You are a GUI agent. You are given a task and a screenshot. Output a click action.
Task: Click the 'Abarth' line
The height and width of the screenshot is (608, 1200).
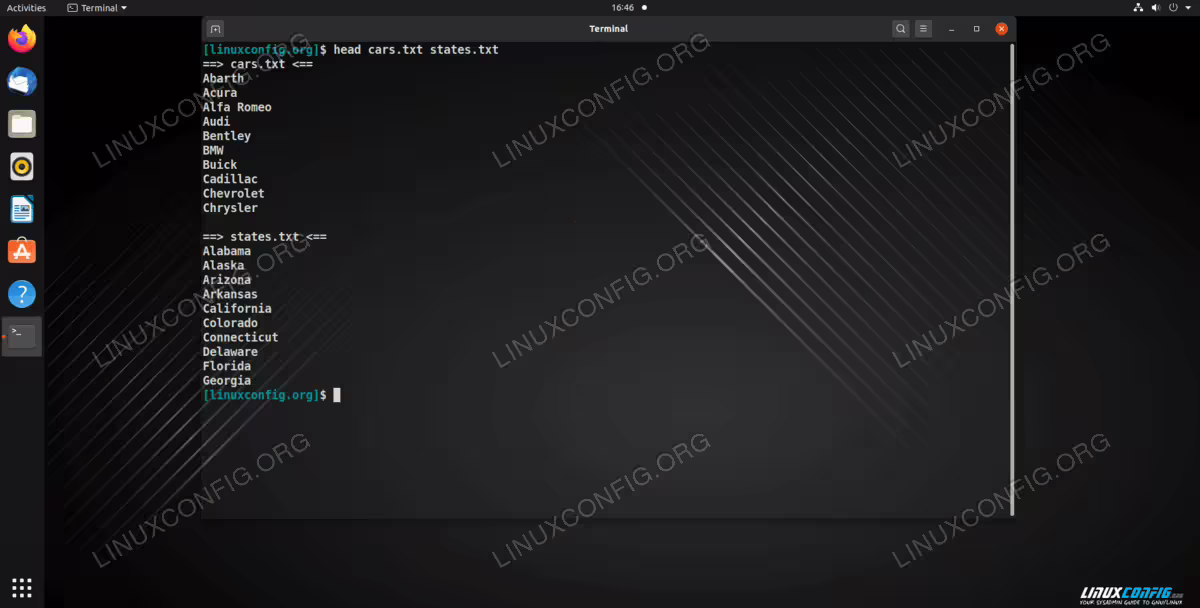pos(223,78)
